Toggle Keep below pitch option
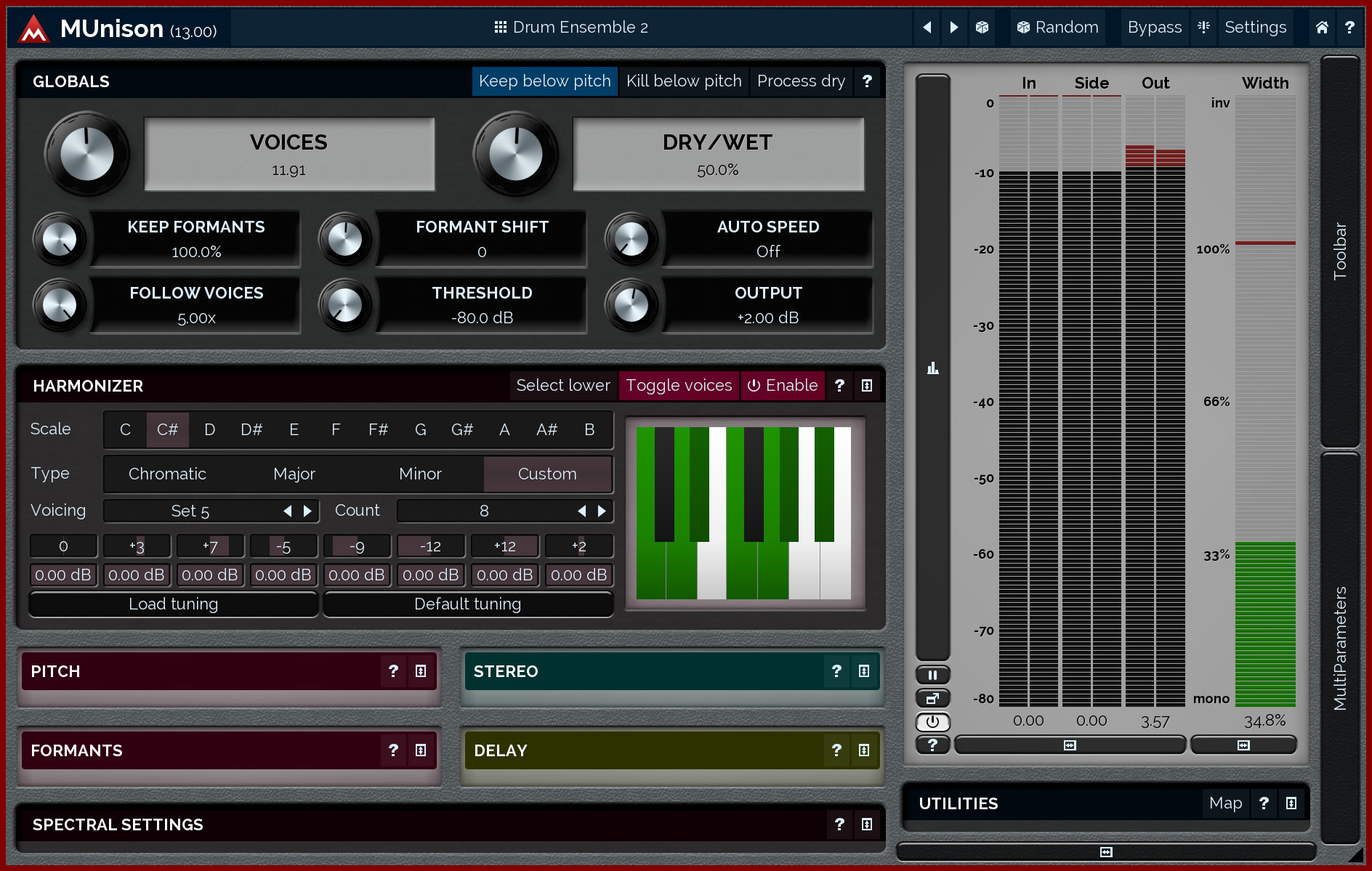The image size is (1372, 871). 544,81
